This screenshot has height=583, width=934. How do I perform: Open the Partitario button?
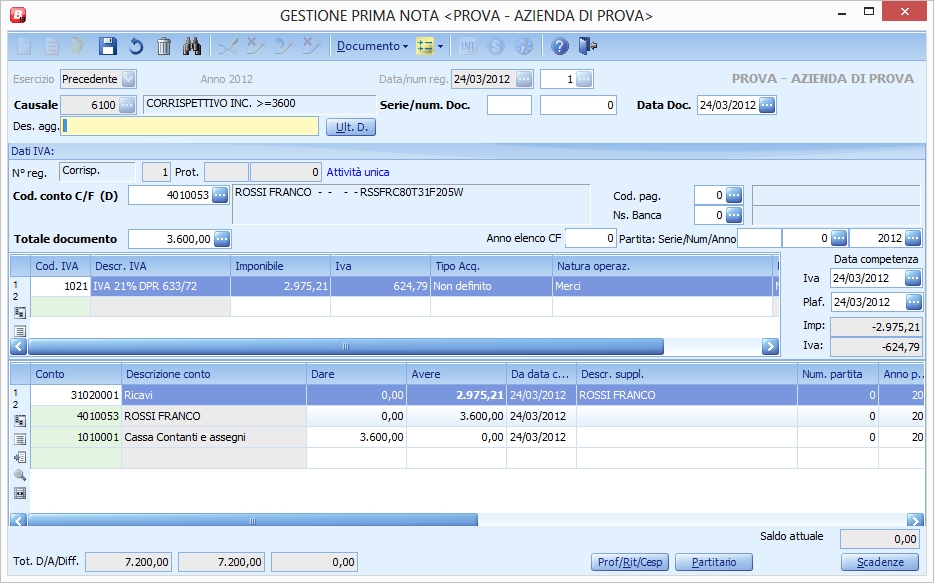click(713, 562)
